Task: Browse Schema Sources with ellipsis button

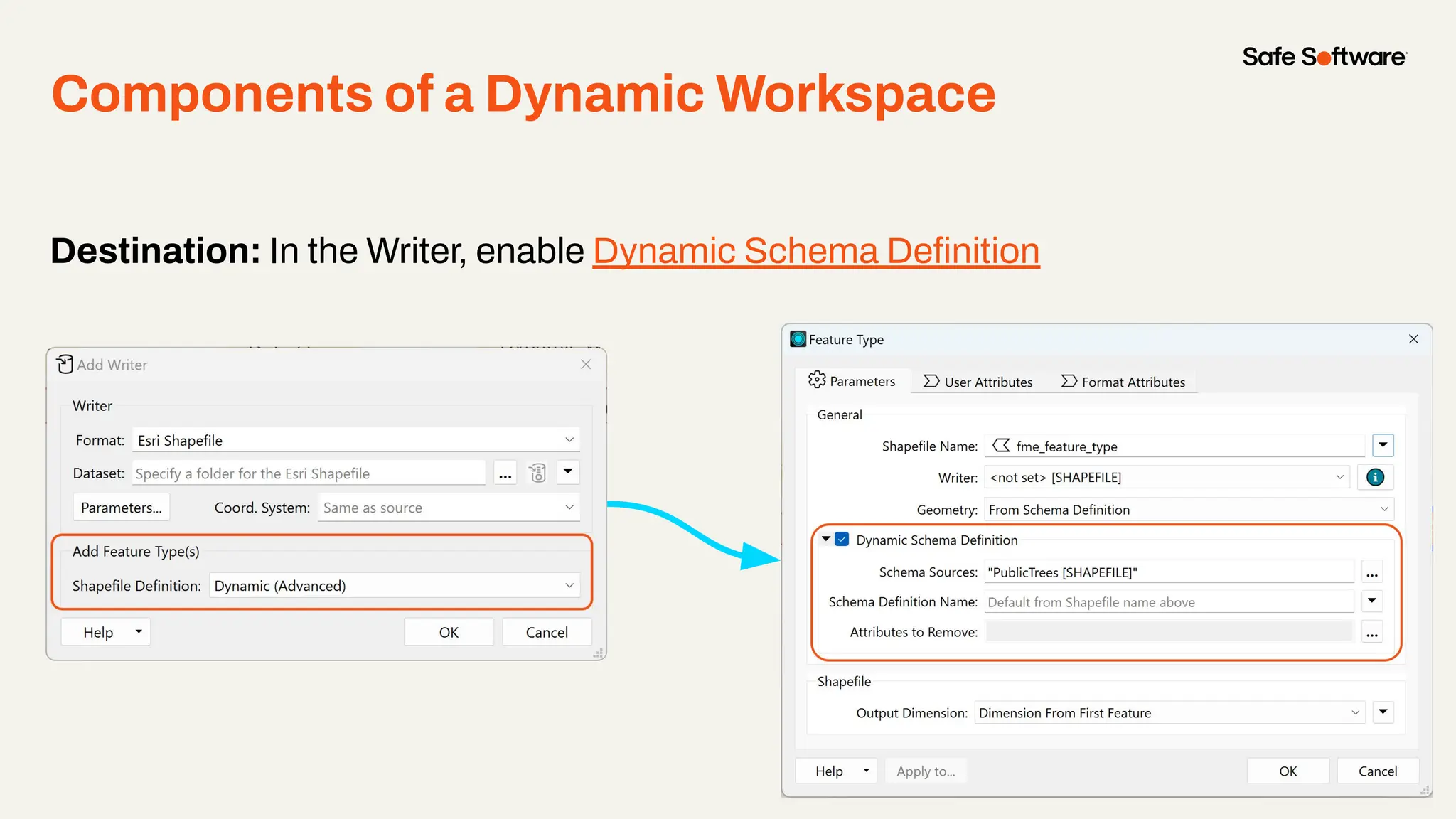Action: pos(1372,573)
